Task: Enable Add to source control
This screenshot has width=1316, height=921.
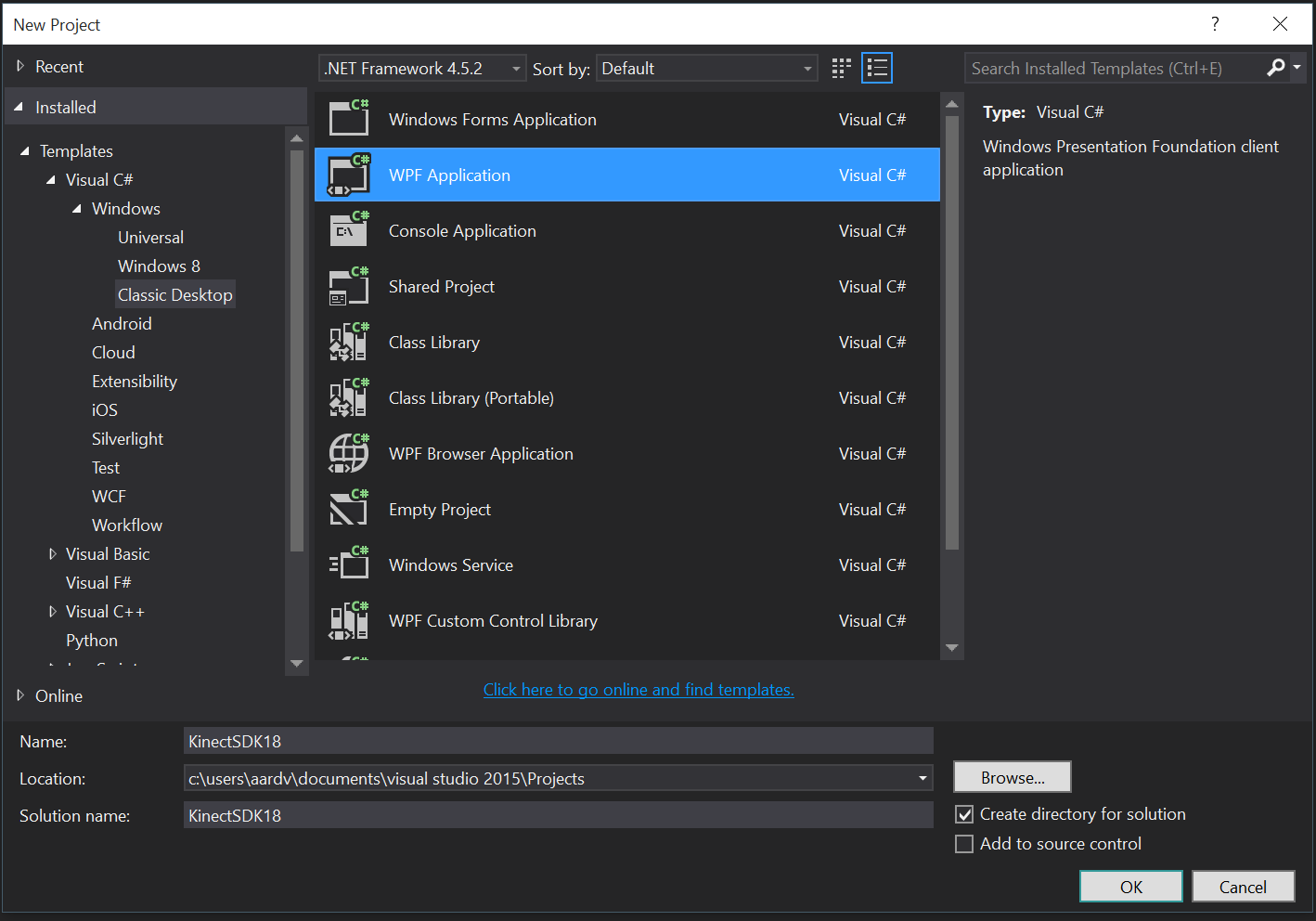Action: click(964, 843)
